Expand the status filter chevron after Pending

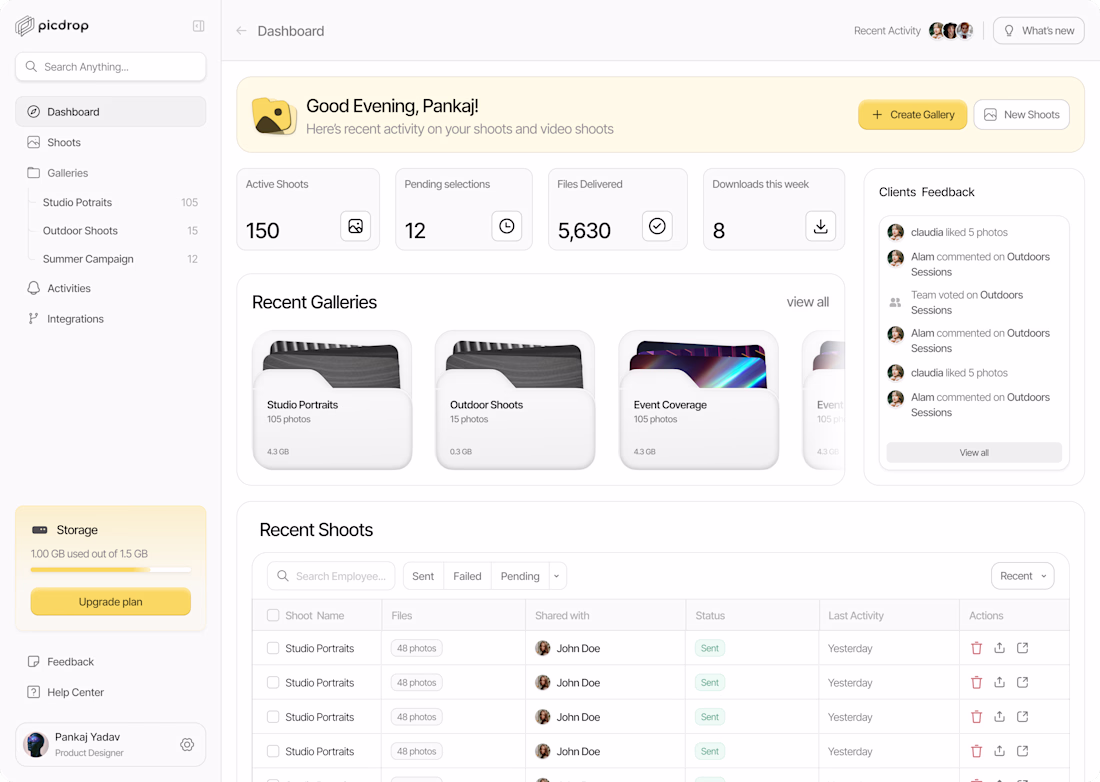point(557,577)
